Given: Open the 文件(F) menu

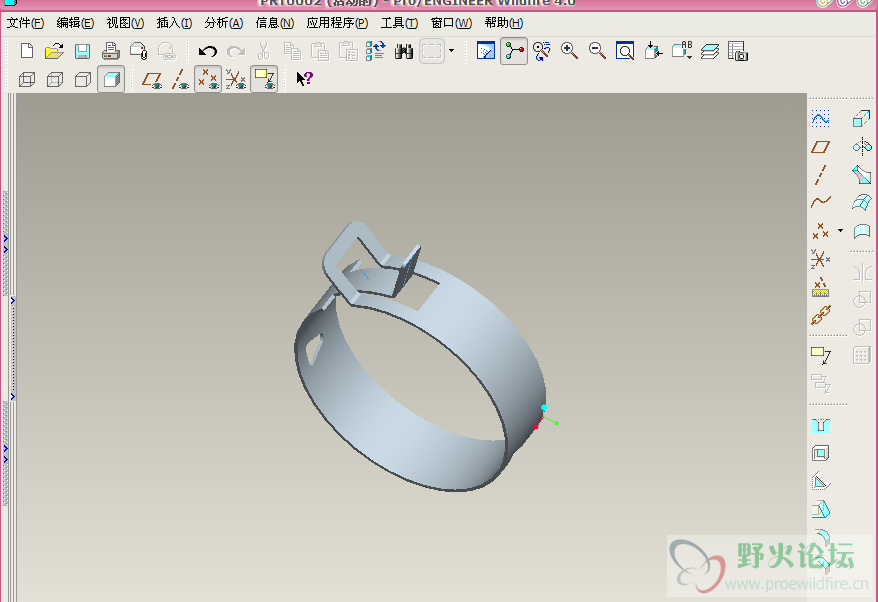Looking at the screenshot, I should (x=25, y=23).
